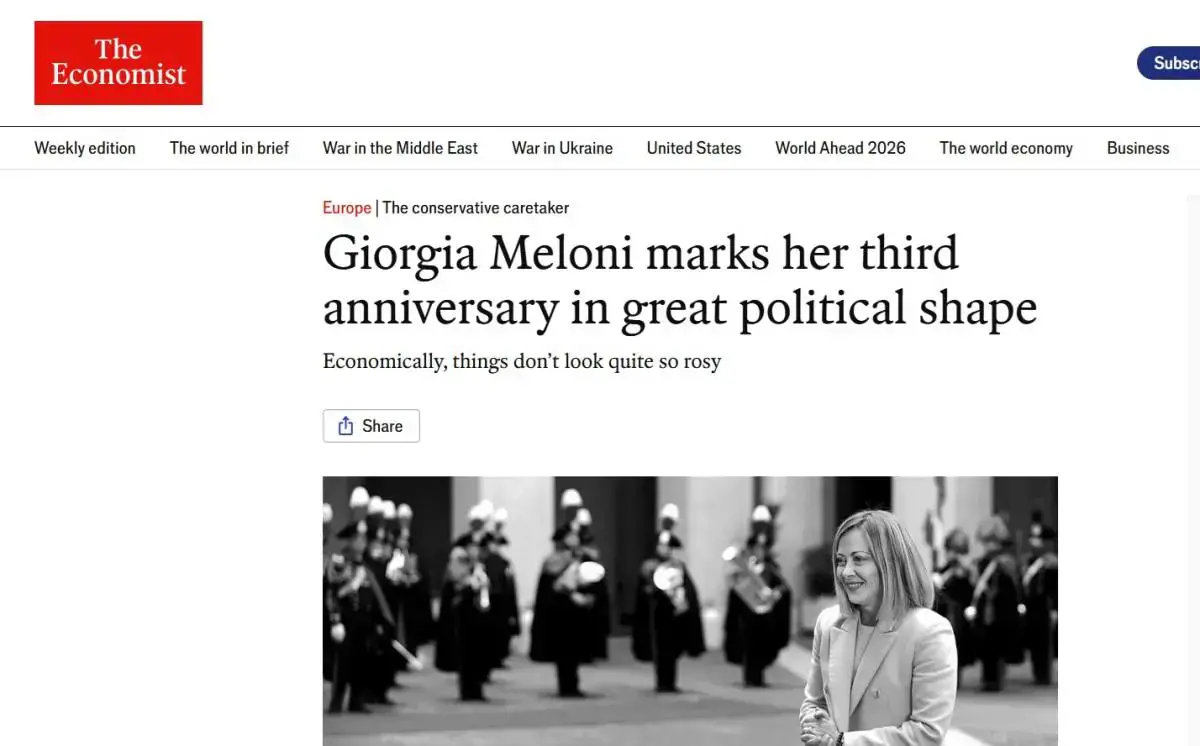Image resolution: width=1200 pixels, height=746 pixels.
Task: Click the article headline about Giorgia Meloni
Action: pos(680,280)
